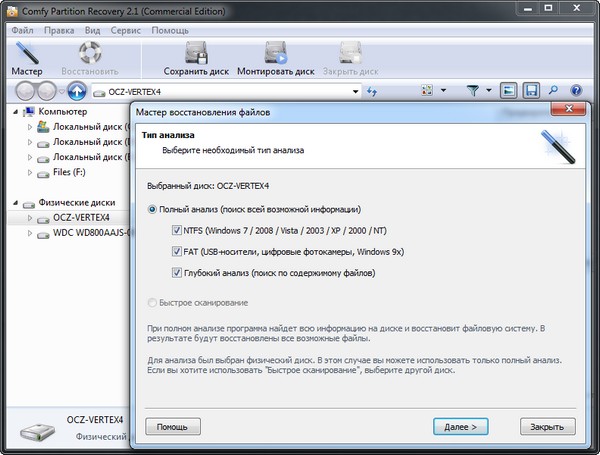Uncheck the NTFS checkbox

click(x=176, y=230)
